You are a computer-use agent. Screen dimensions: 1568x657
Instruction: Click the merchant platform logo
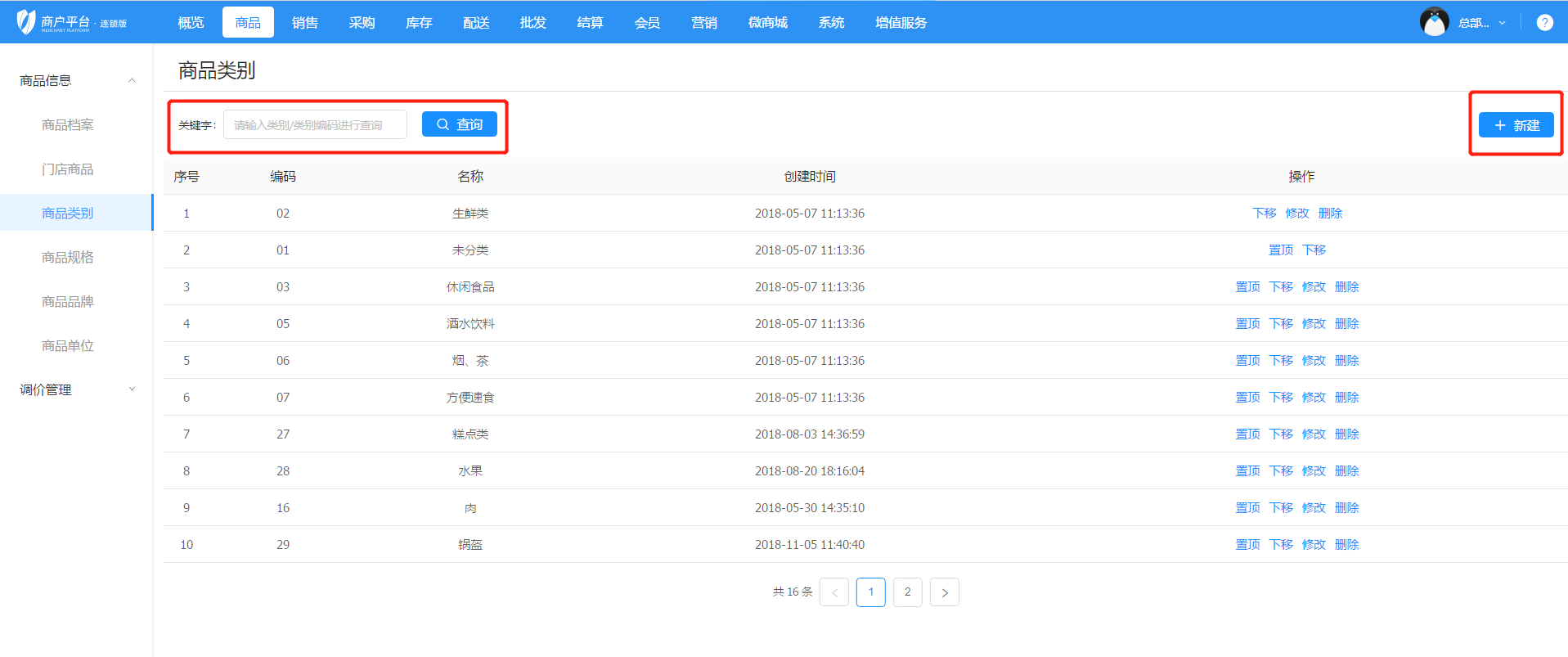pos(72,22)
